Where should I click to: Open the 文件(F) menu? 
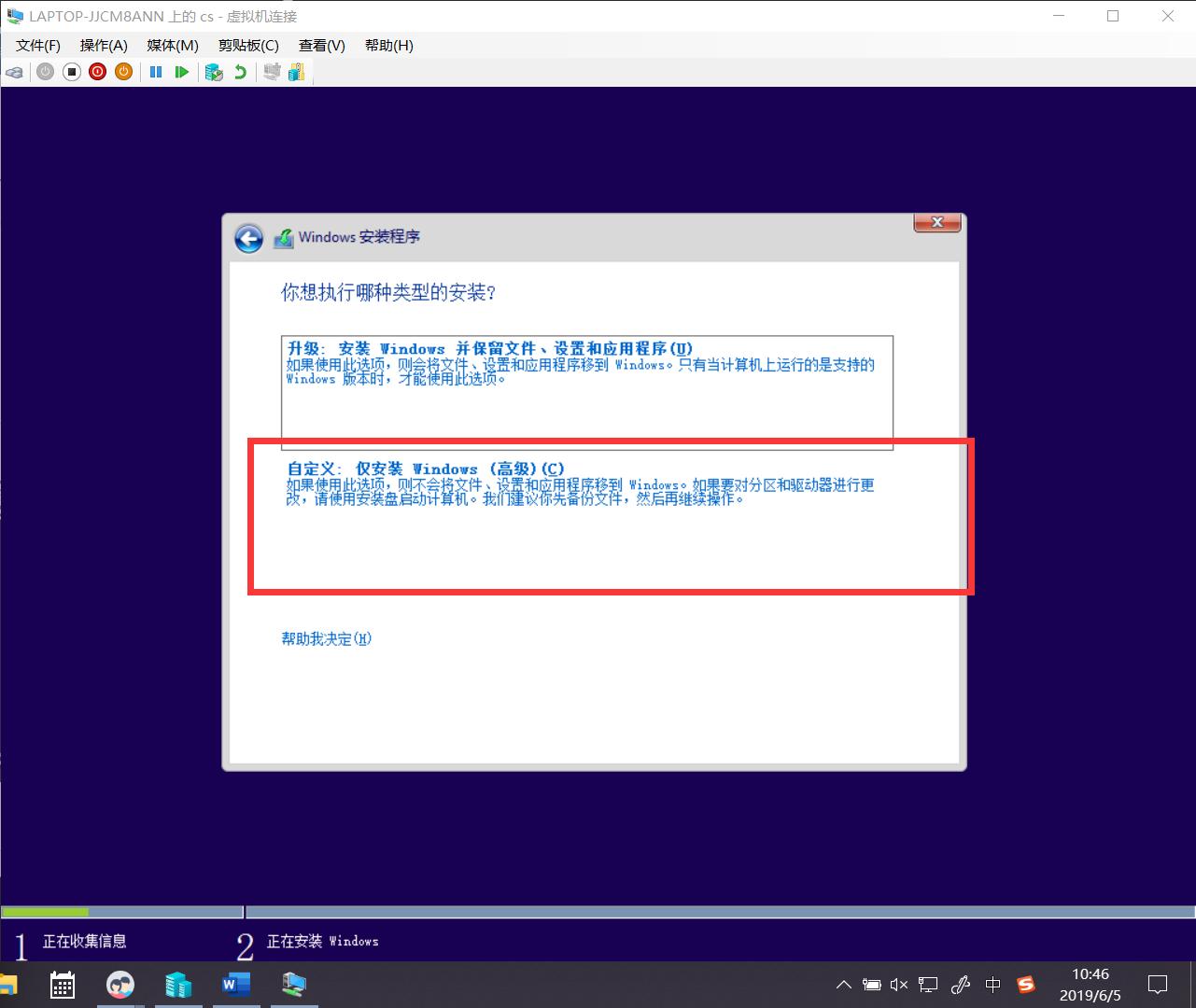point(38,45)
